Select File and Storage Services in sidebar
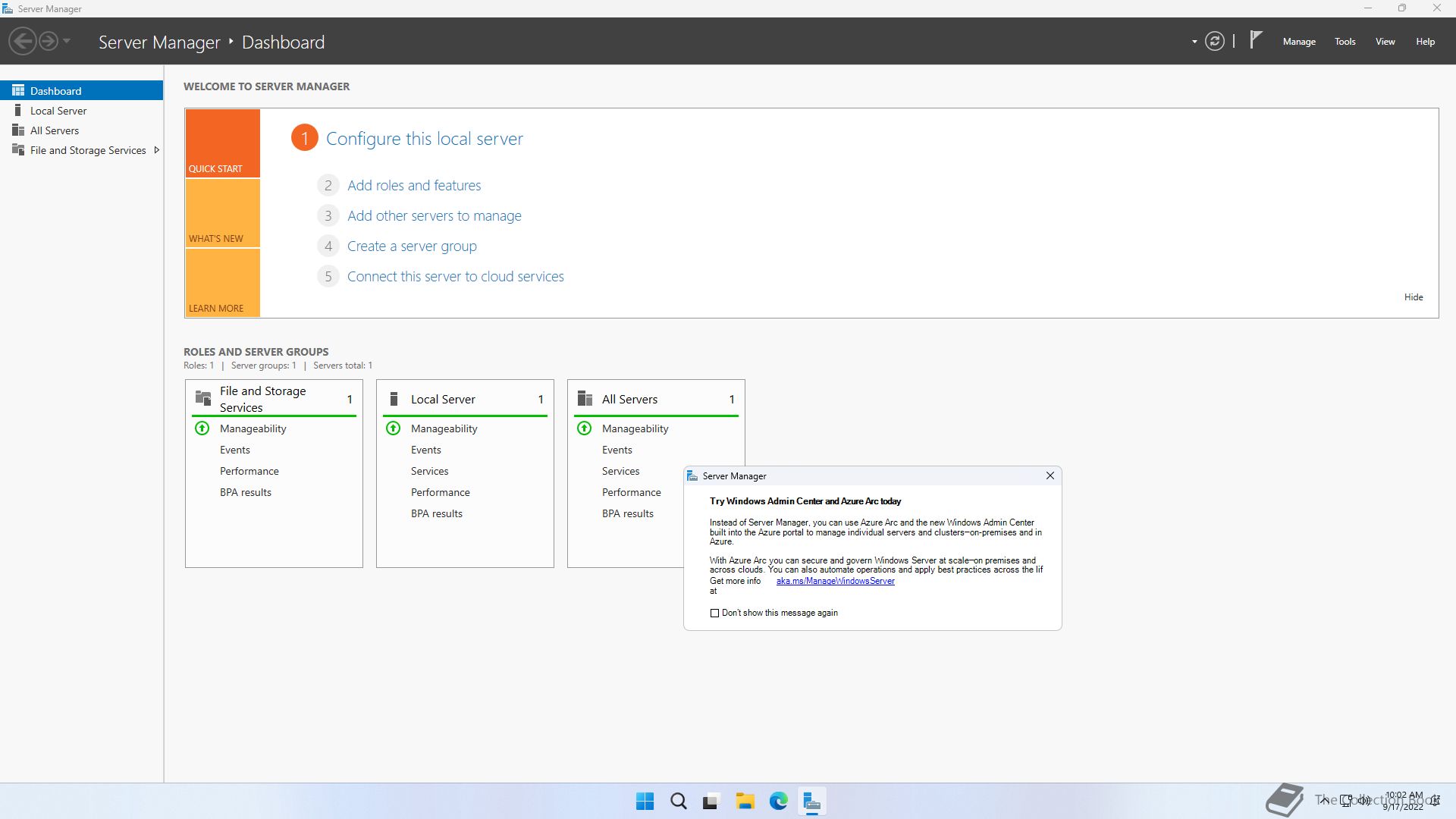This screenshot has width=1456, height=819. pos(82,150)
